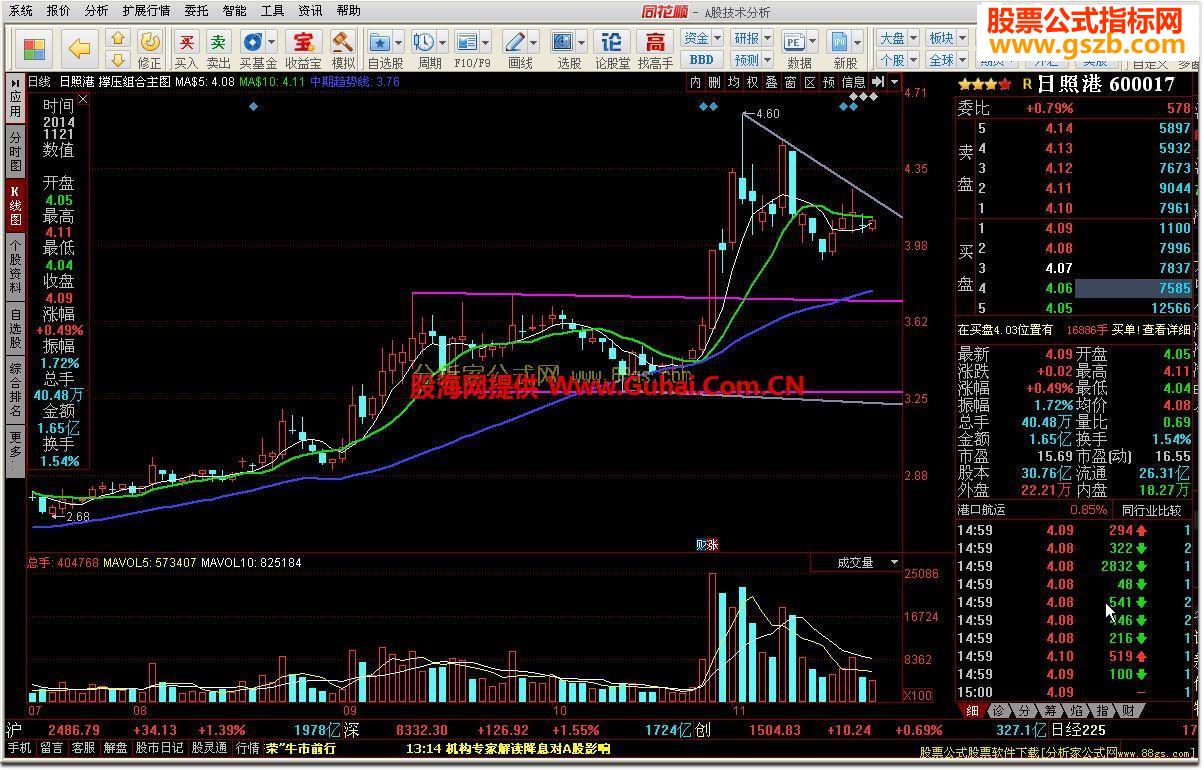Click the 同行业比较 button
The image size is (1204, 770).
1151,509
